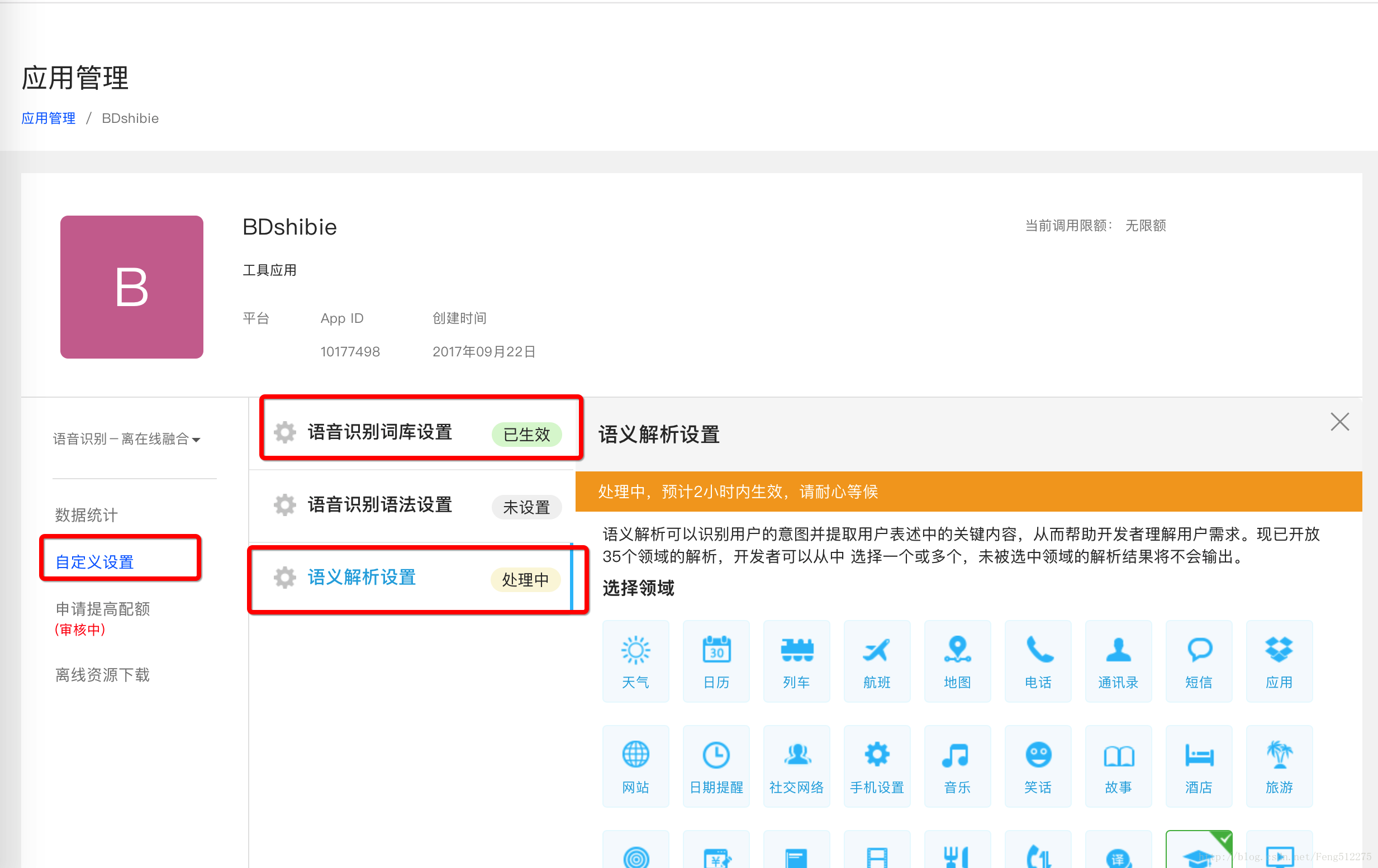
Task: Click the orange 处理中 notification banner
Action: (968, 492)
